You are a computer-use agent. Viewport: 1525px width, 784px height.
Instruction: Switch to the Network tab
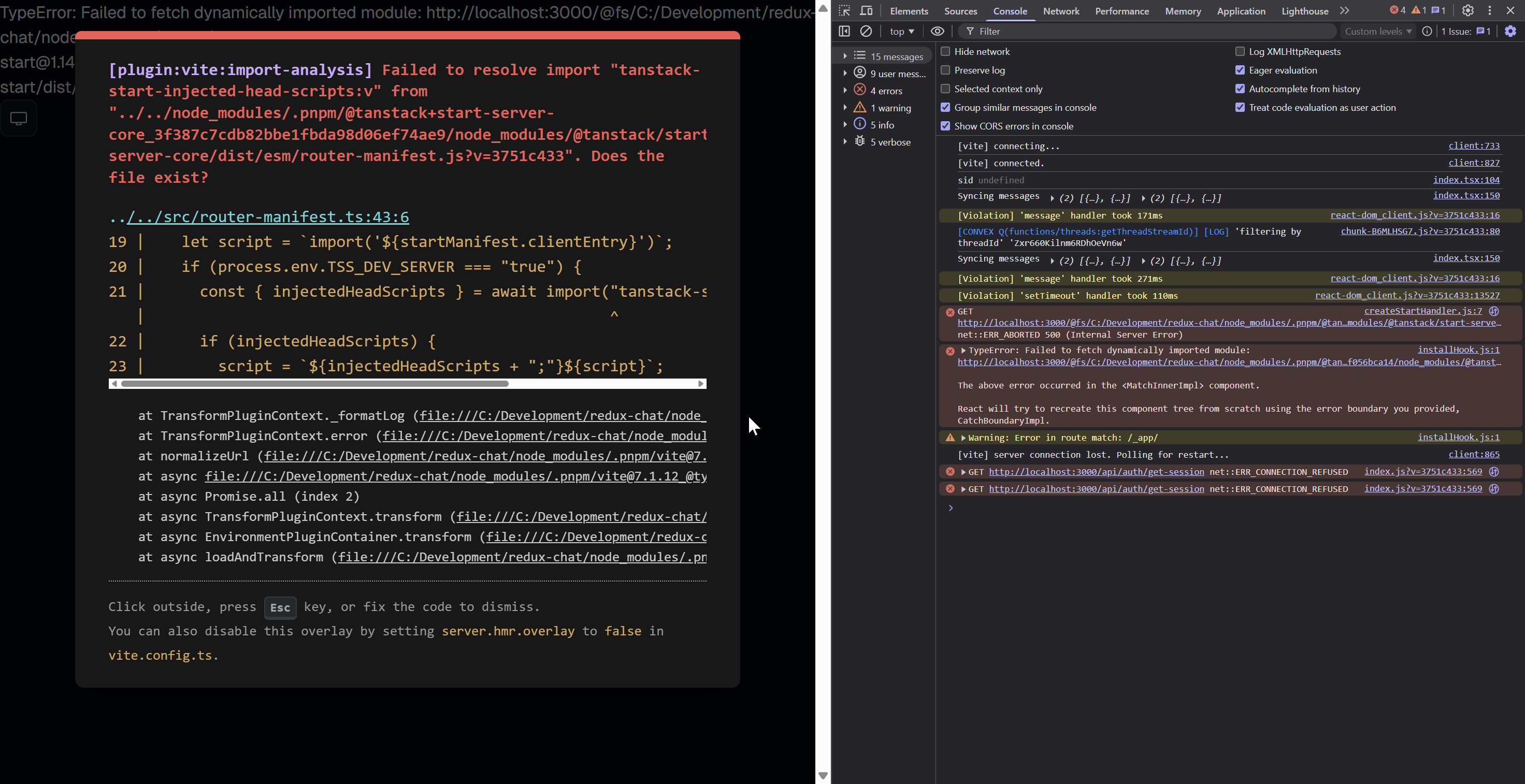[1061, 11]
